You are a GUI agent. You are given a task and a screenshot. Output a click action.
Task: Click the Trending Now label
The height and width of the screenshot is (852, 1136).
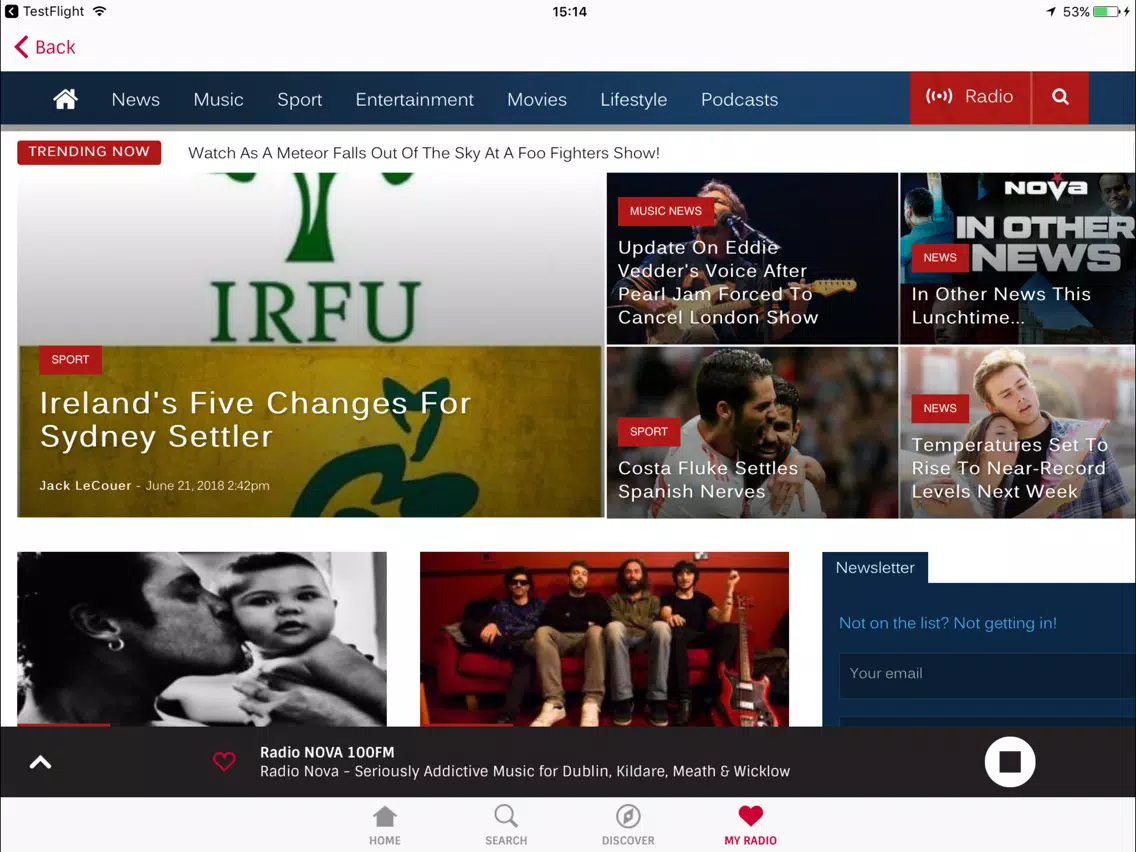click(x=89, y=152)
